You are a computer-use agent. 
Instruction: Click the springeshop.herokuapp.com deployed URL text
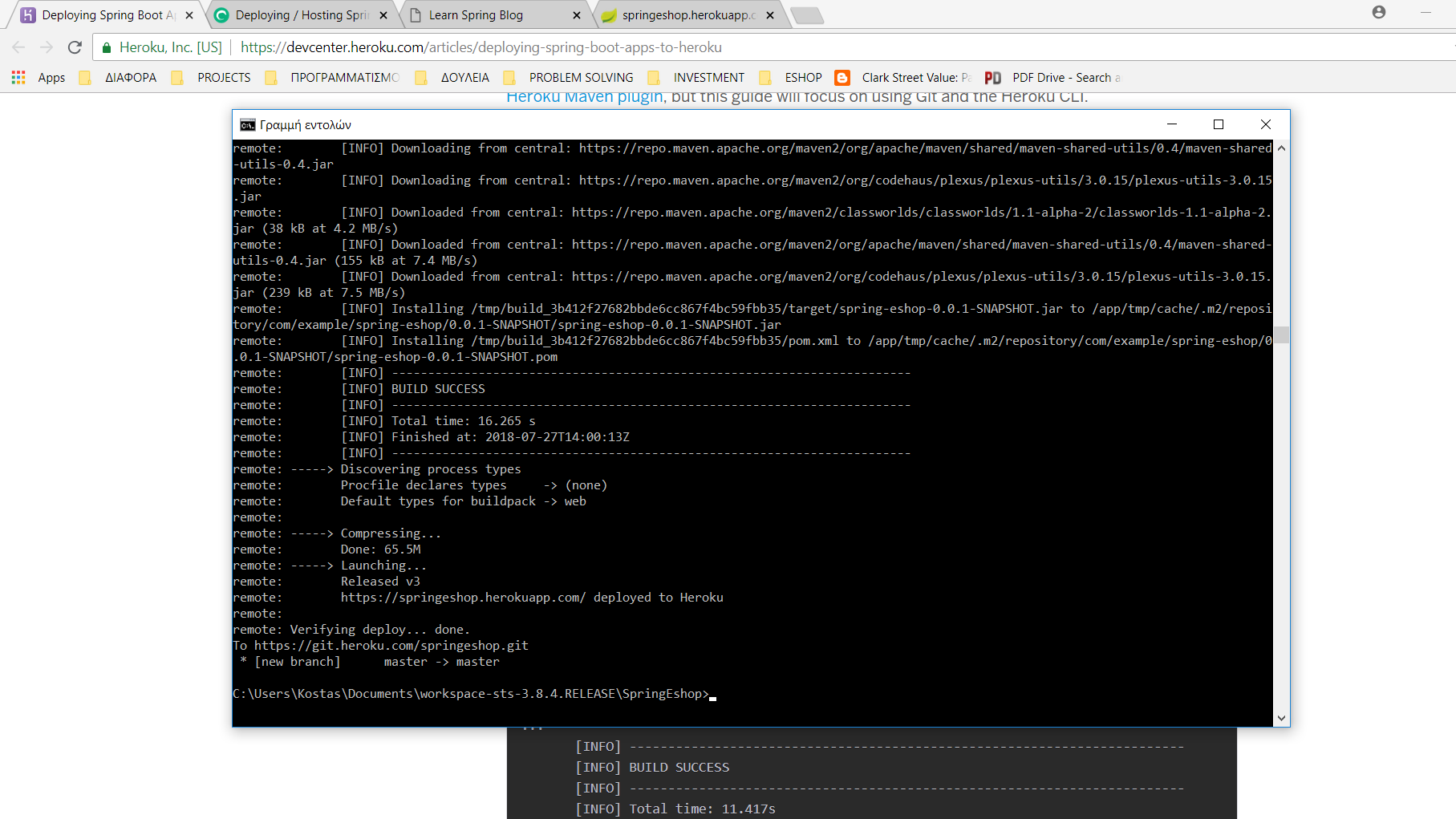pos(464,598)
